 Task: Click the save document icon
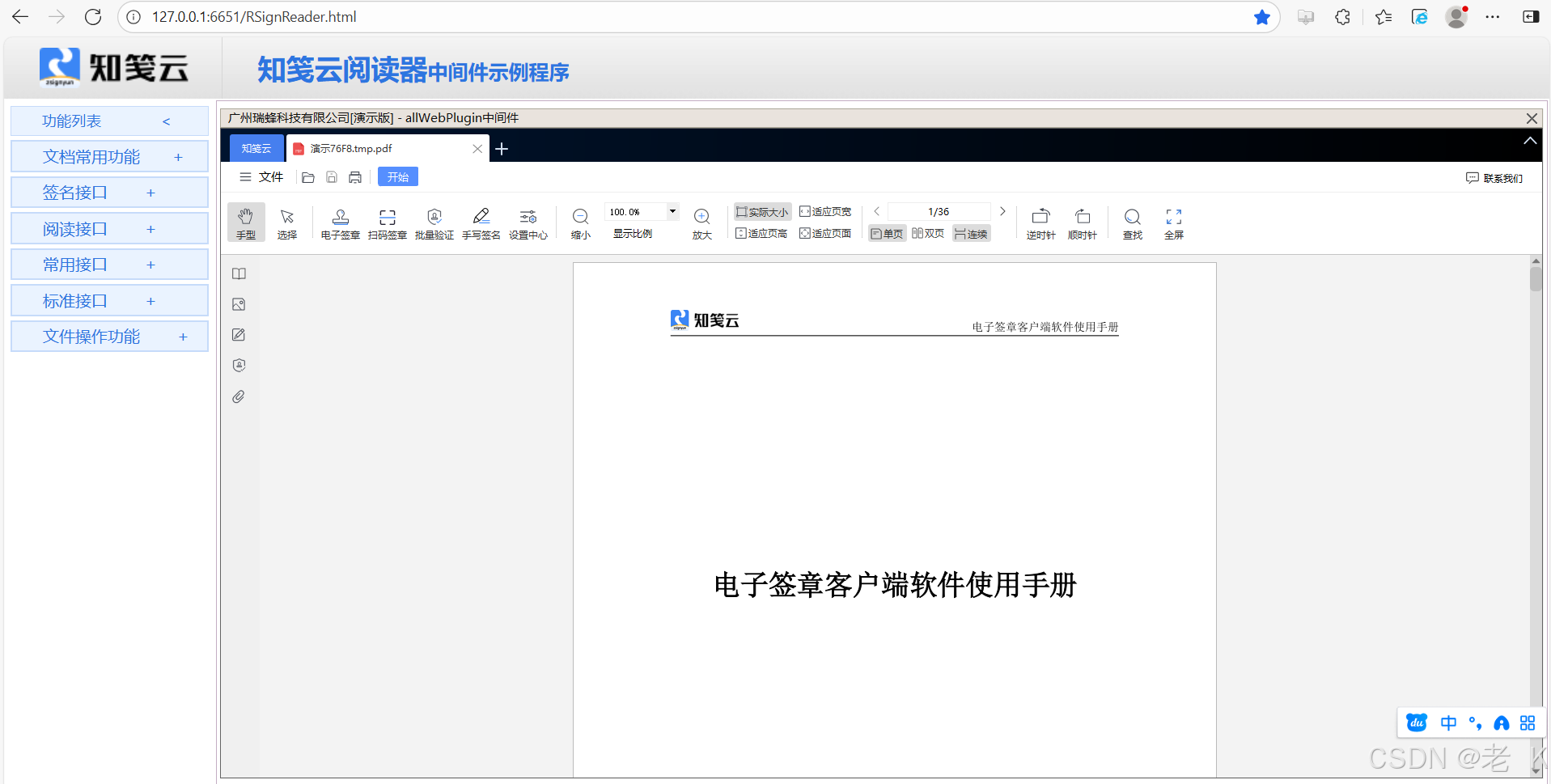332,177
